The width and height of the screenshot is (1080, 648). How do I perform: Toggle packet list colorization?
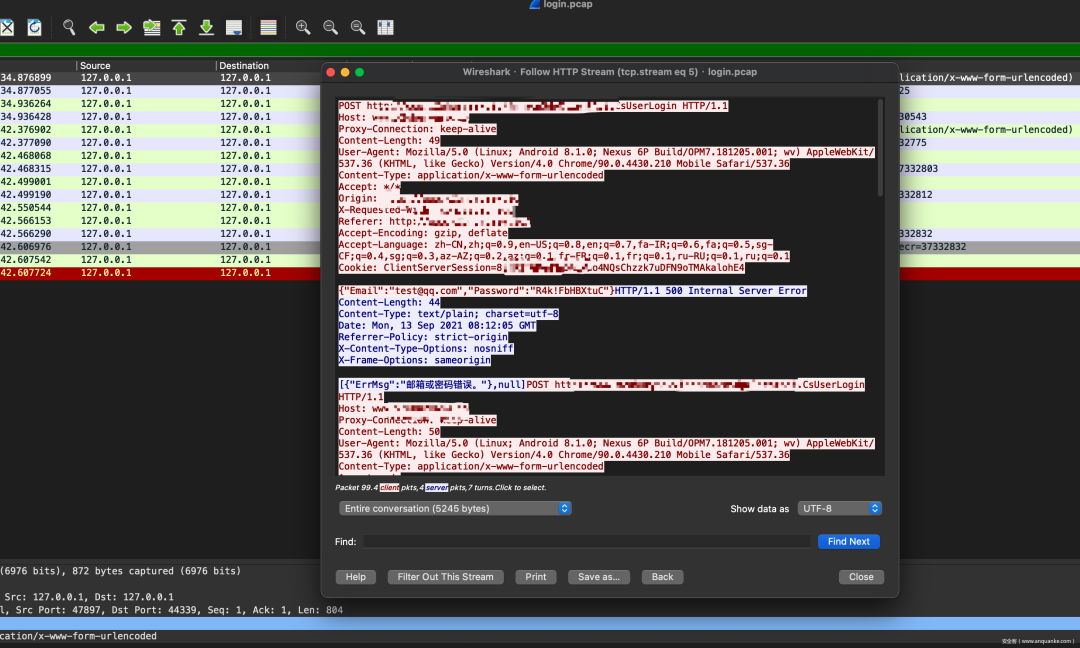269,28
